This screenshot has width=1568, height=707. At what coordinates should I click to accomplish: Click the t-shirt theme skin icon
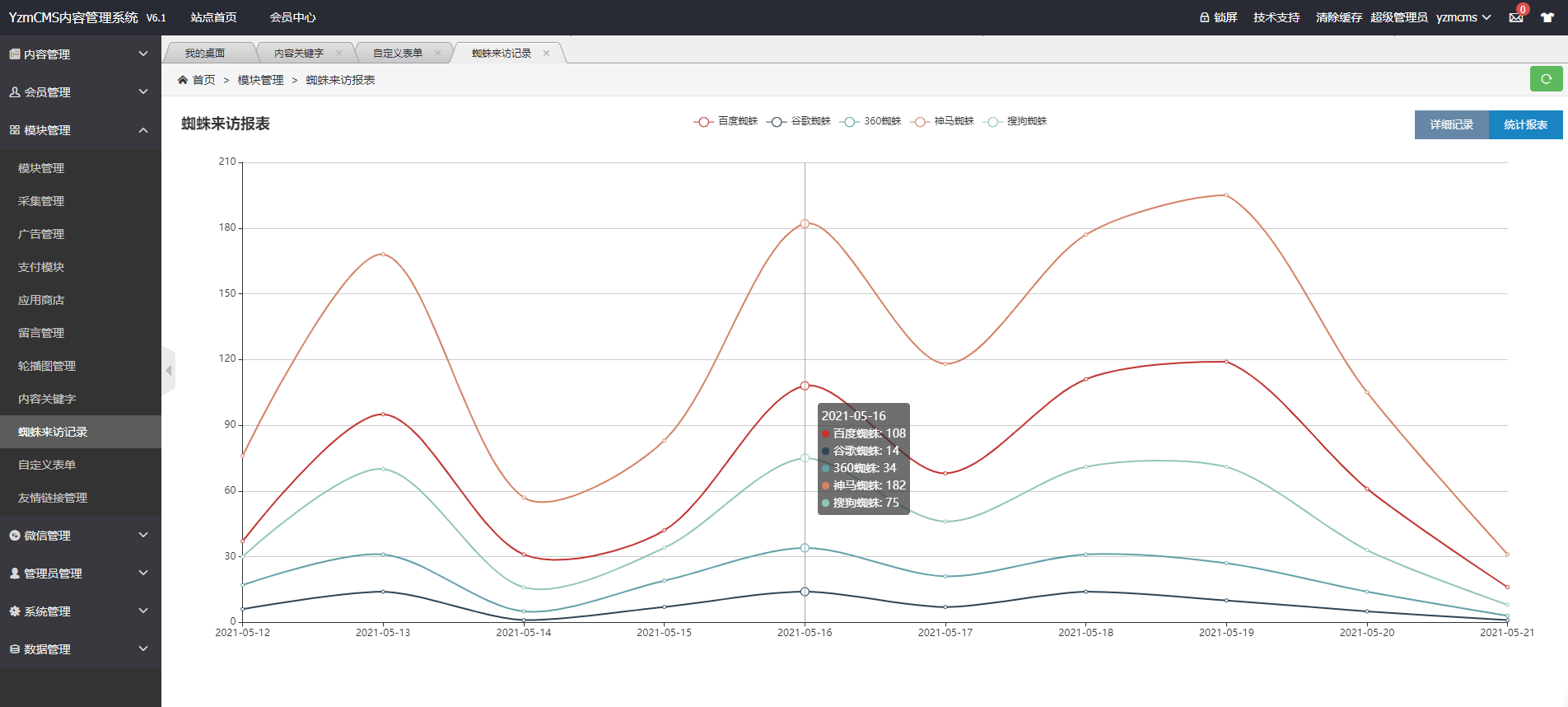point(1547,17)
